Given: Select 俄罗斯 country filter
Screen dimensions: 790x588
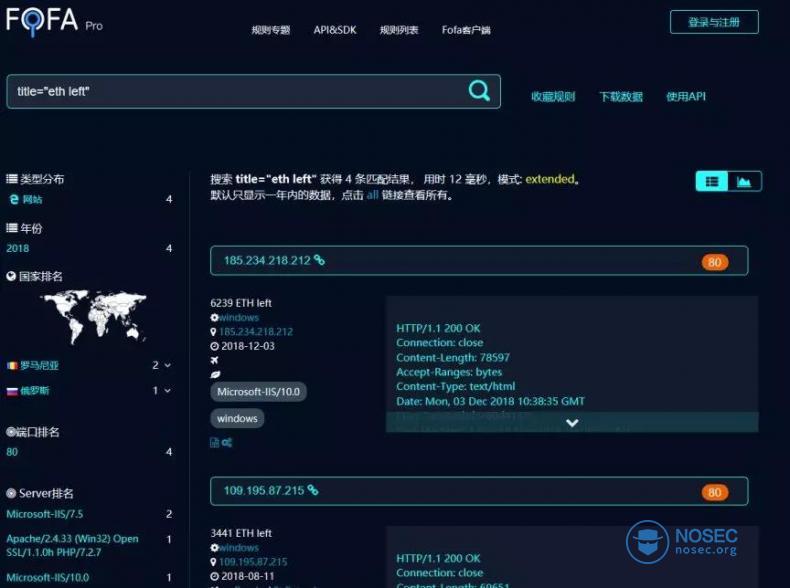Looking at the screenshot, I should click(x=35, y=390).
